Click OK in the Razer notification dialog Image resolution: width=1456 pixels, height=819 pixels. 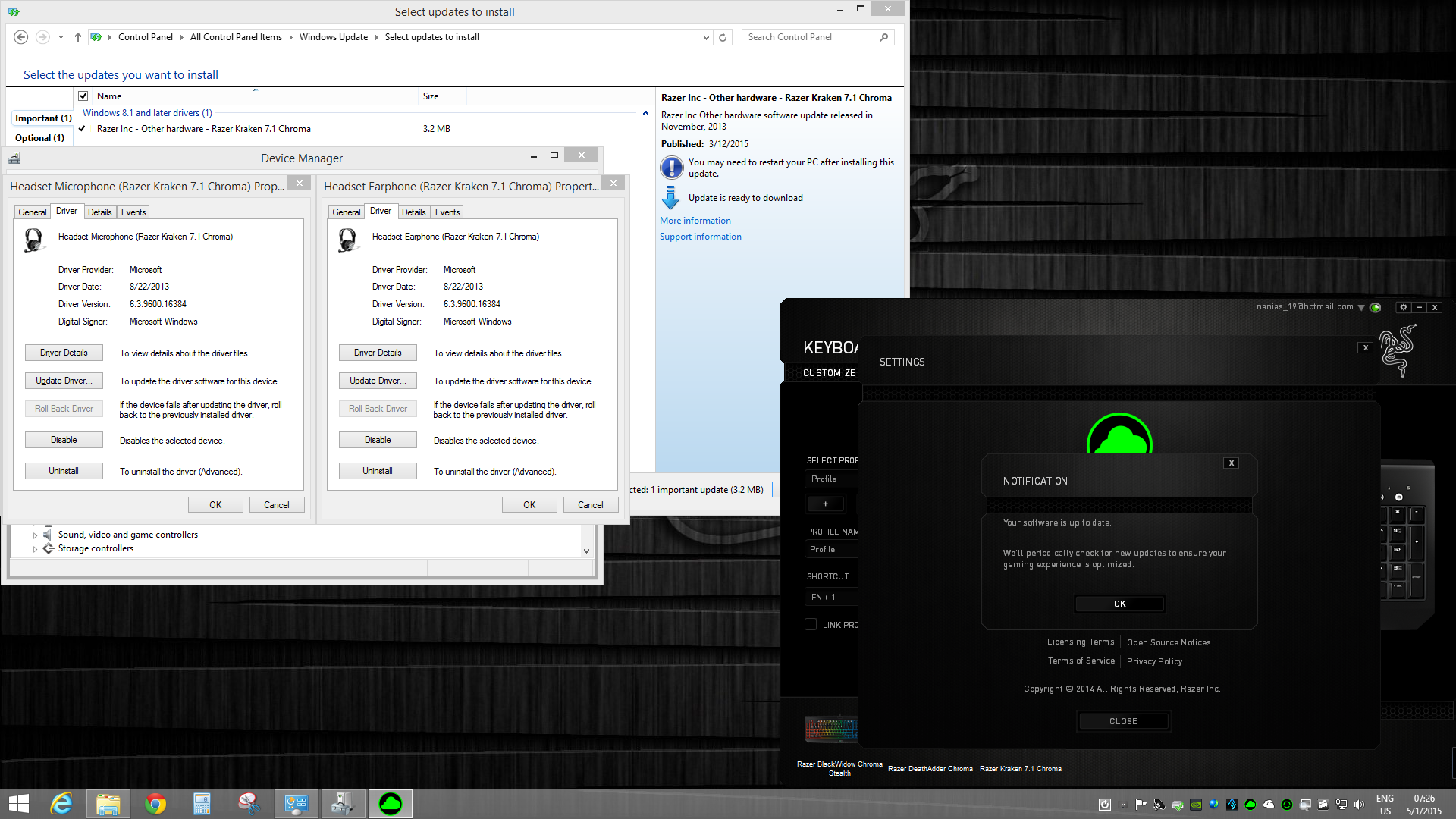(1119, 604)
